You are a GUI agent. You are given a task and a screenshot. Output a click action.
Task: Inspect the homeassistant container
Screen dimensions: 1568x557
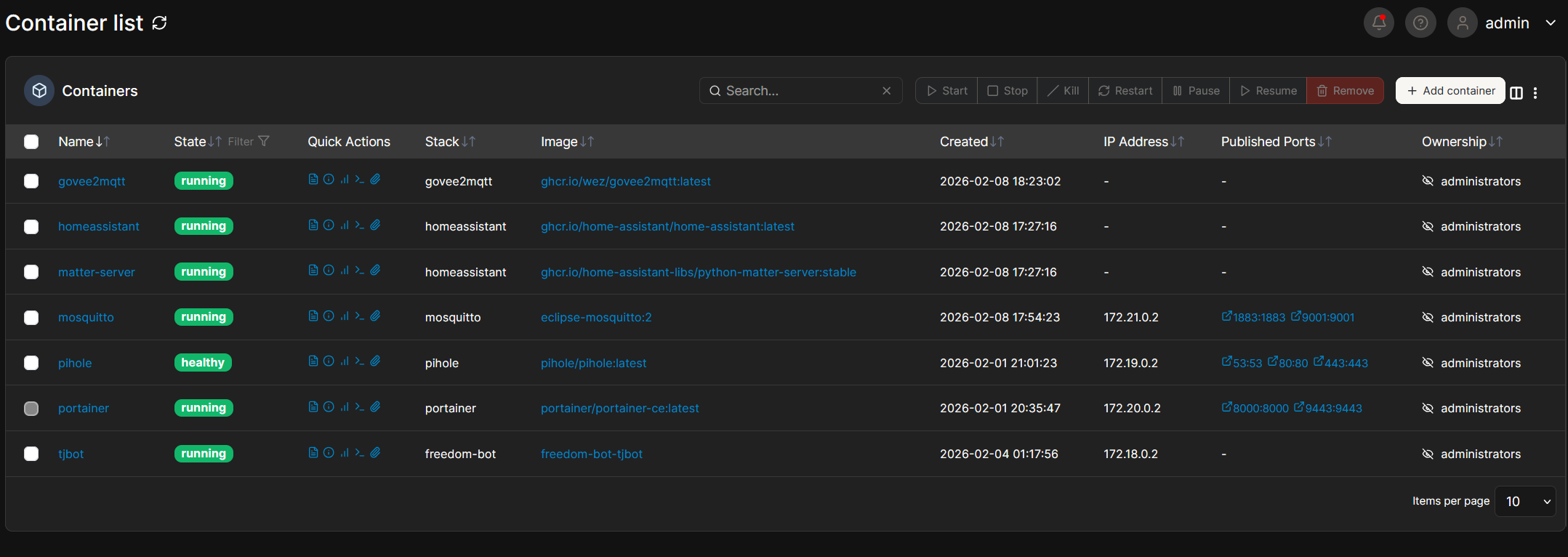pyautogui.click(x=329, y=225)
